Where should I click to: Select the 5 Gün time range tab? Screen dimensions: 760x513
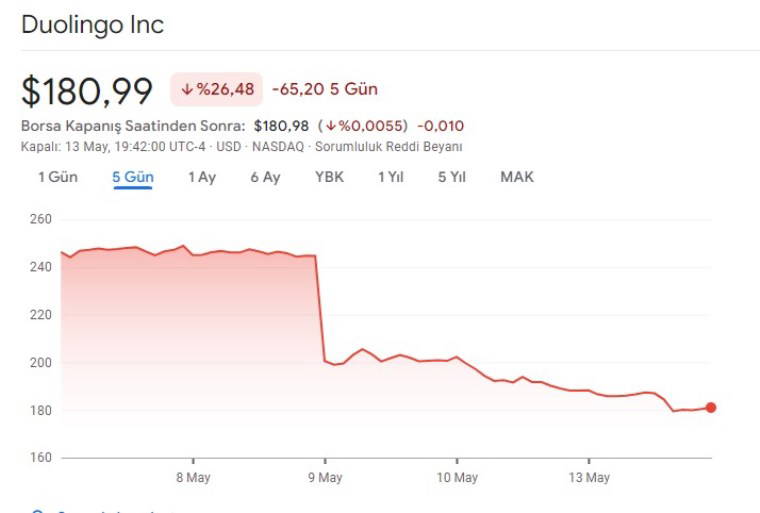point(132,177)
